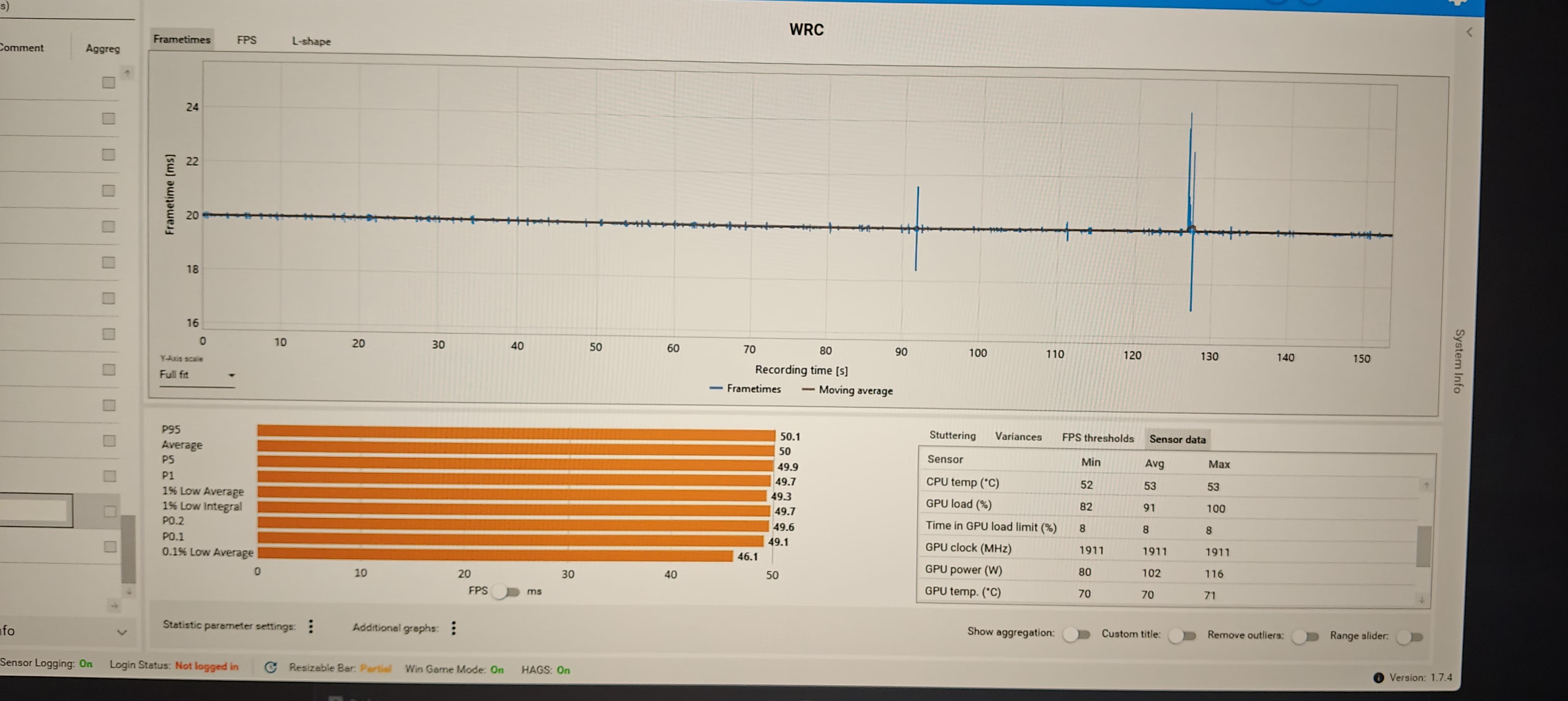Turn on Remove outliers toggle

click(x=1305, y=636)
